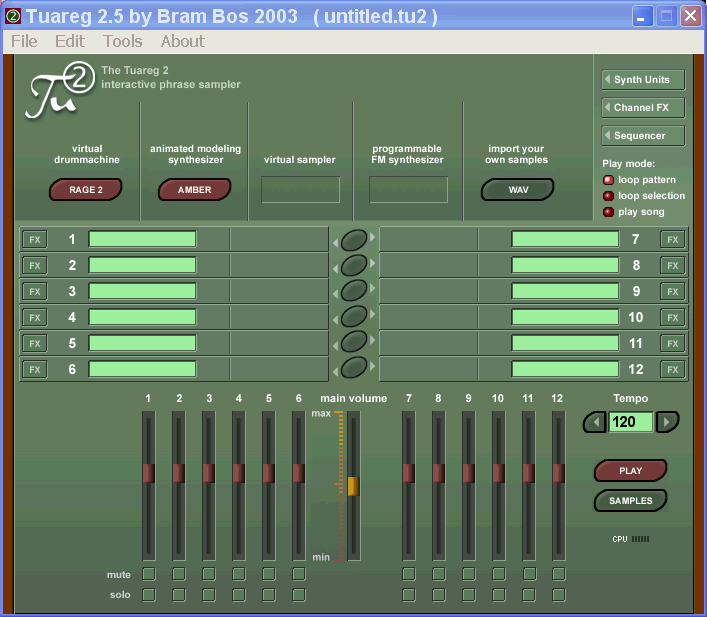
Task: Open FX settings for channel 5
Action: pos(35,344)
